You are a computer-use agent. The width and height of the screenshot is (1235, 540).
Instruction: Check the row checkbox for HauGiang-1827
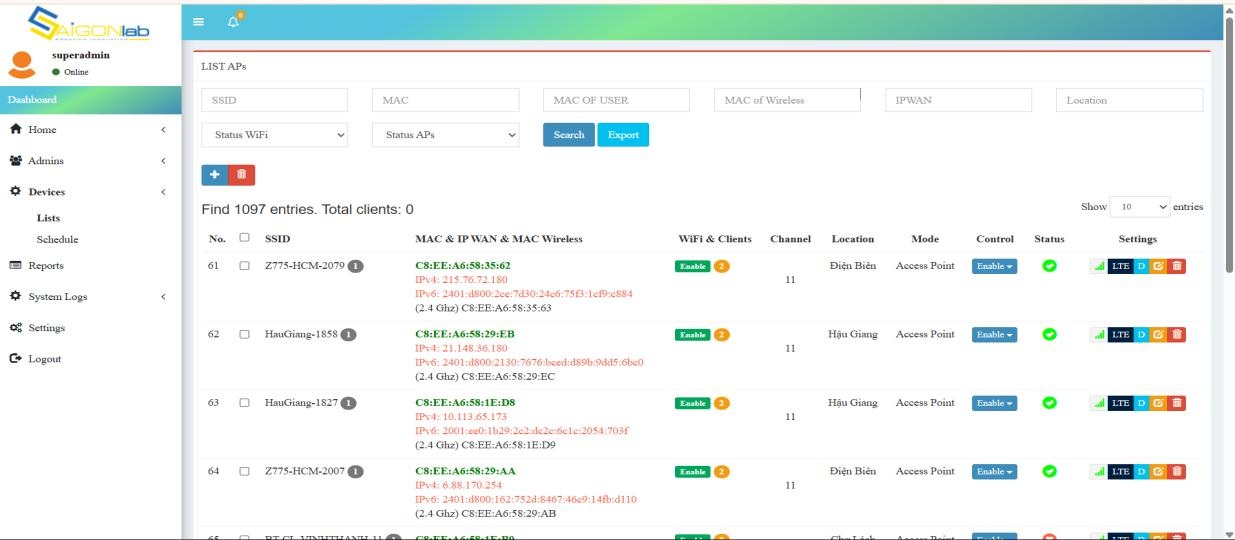(x=244, y=403)
